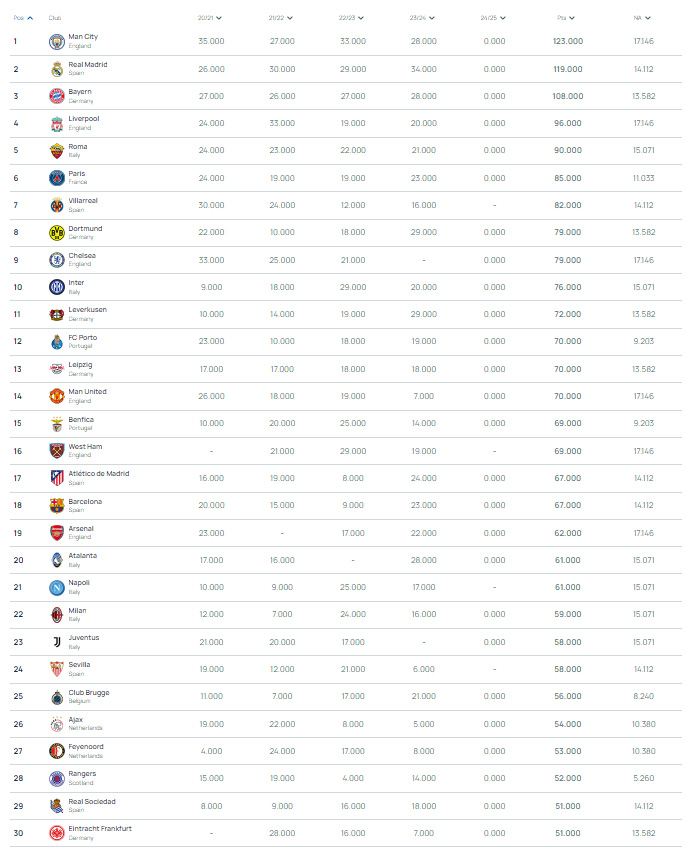690x849 pixels.
Task: Click the Real Madrid crest icon
Action: 57,69
